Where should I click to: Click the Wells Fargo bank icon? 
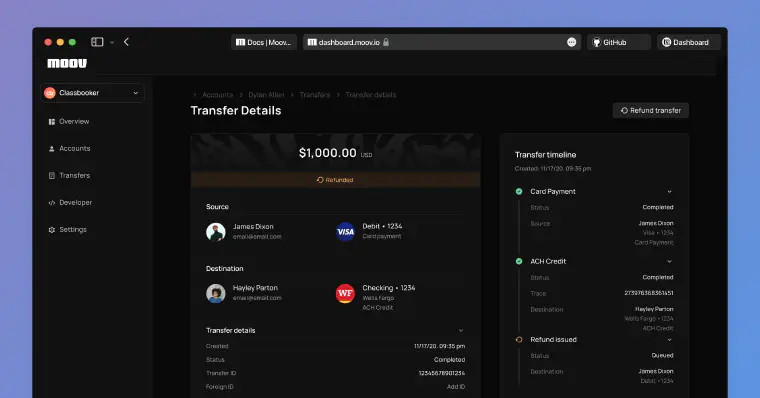point(345,293)
